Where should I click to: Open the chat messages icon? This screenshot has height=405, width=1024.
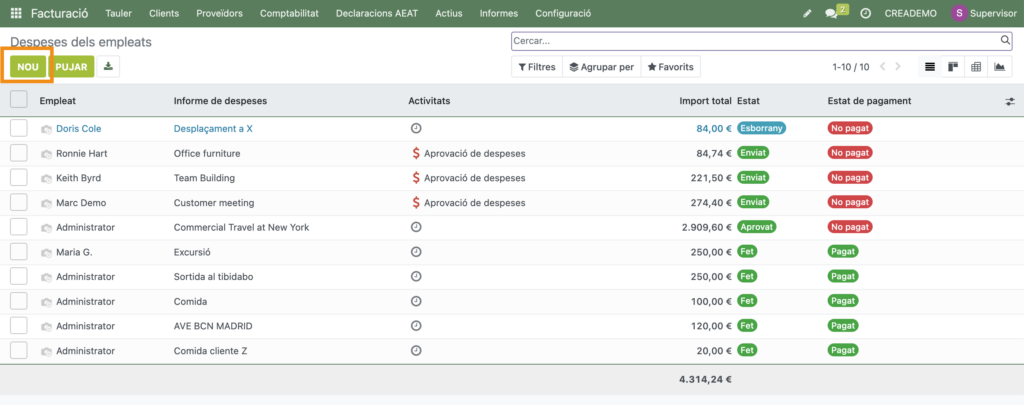click(x=832, y=14)
